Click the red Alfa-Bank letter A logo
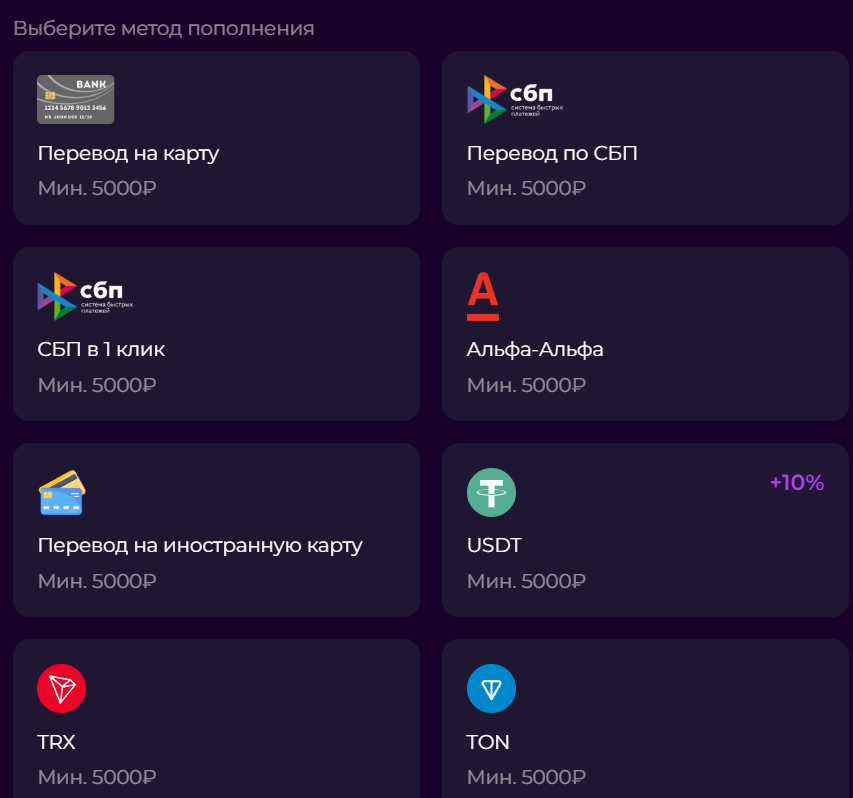Image resolution: width=853 pixels, height=798 pixels. tap(483, 296)
